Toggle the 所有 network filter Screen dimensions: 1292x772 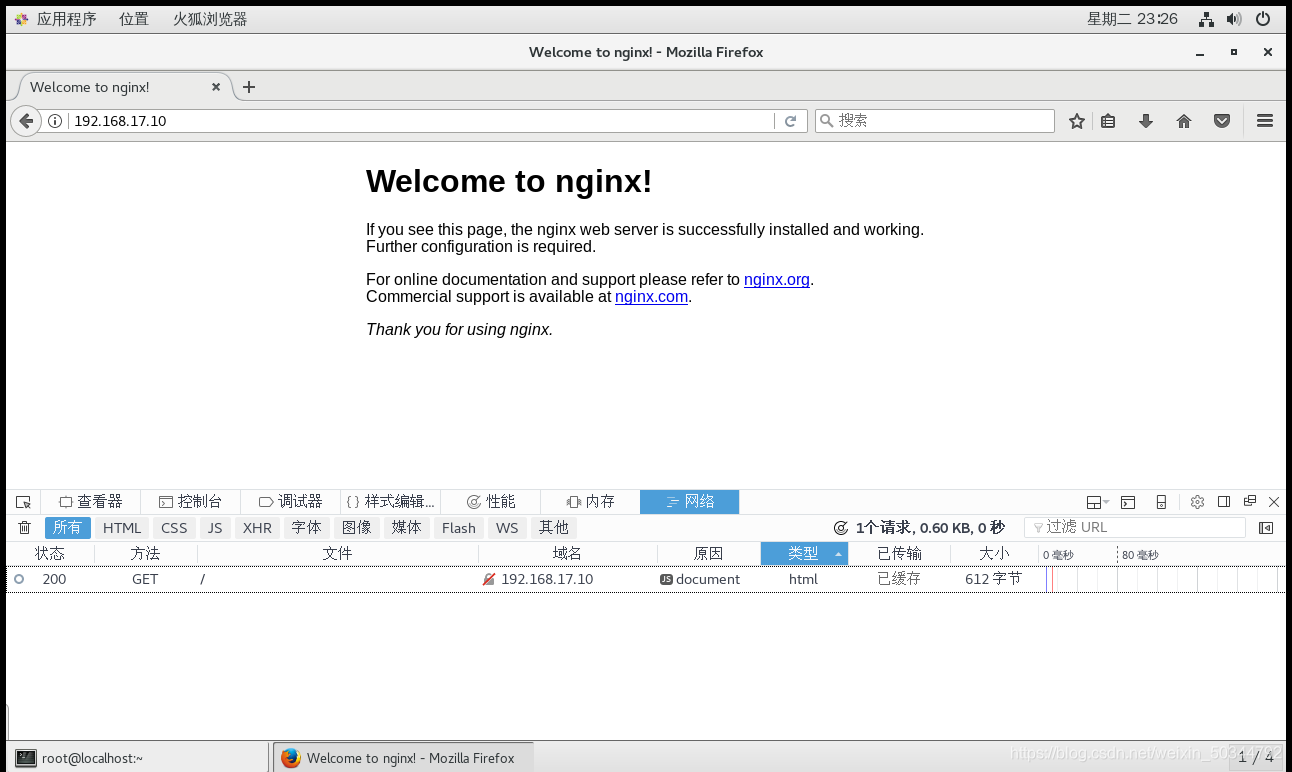(x=68, y=528)
